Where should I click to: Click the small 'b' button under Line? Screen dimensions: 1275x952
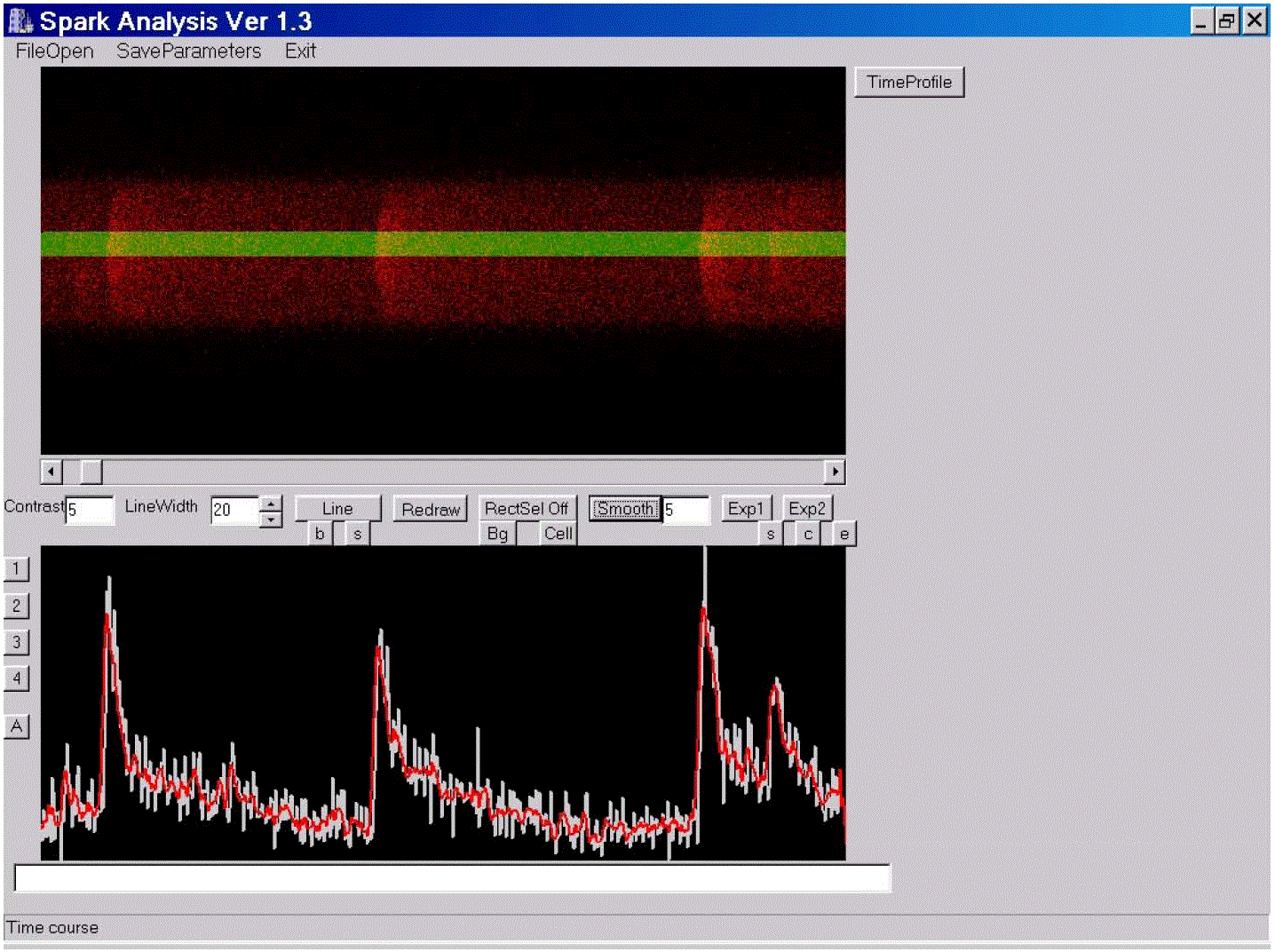click(x=320, y=534)
